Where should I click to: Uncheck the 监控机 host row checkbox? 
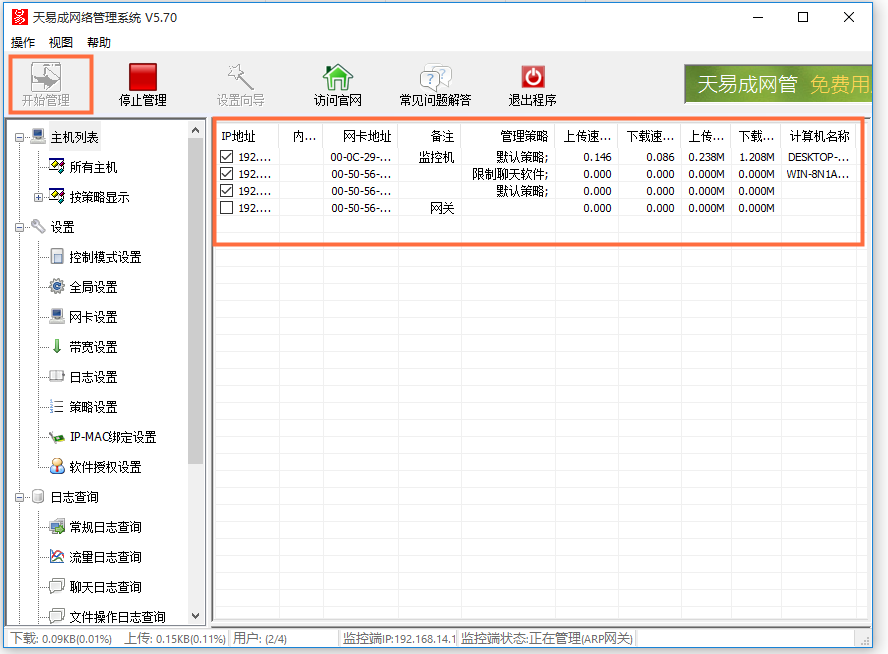click(x=227, y=157)
